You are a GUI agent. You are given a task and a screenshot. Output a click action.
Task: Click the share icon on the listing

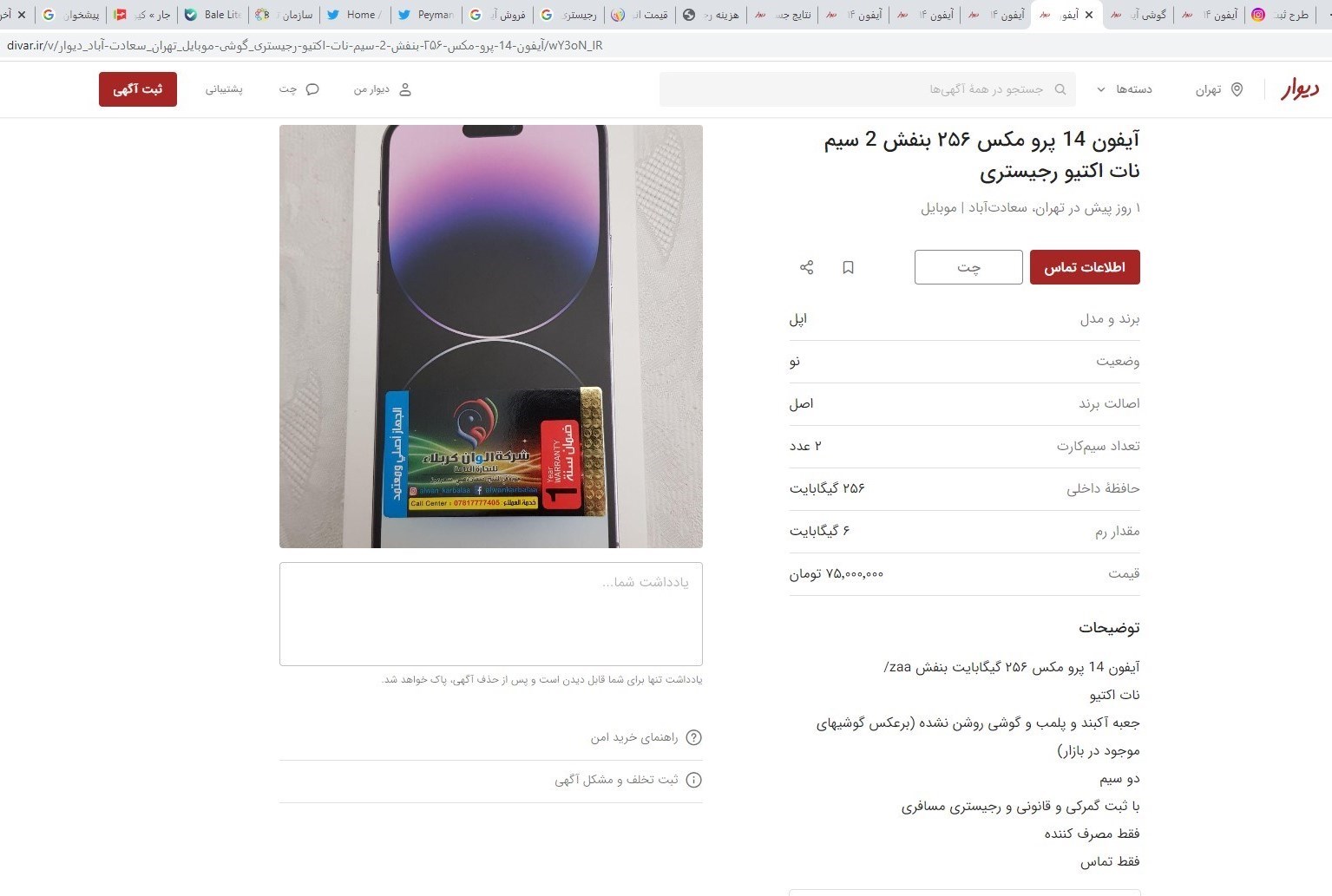pos(806,267)
